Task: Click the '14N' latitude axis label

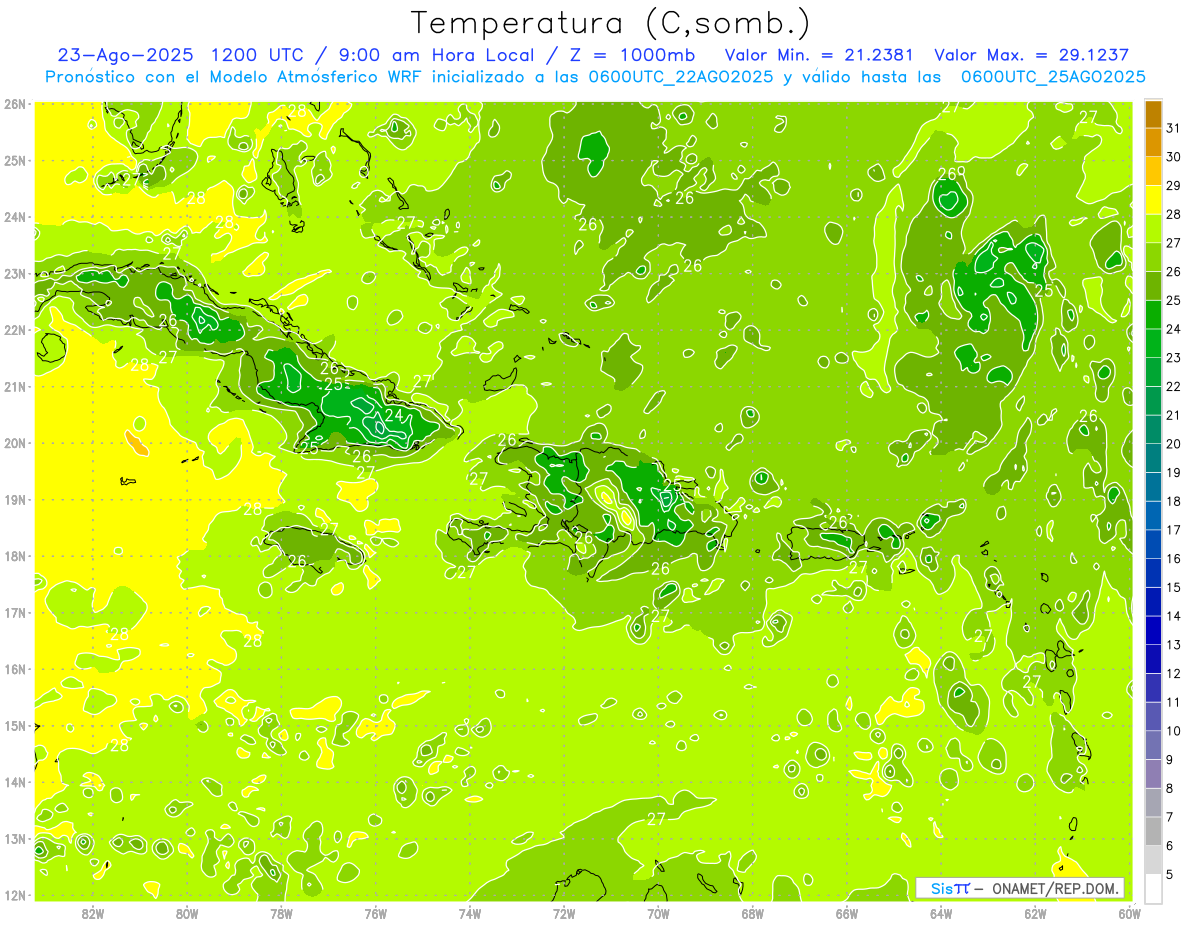Action: pos(14,782)
